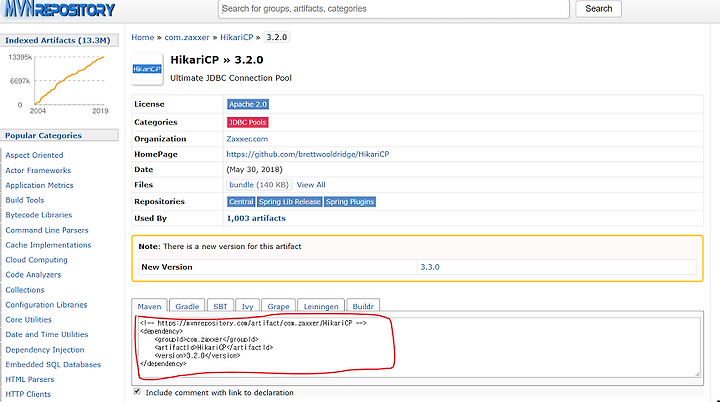Click the MVNRepository logo

(59, 9)
